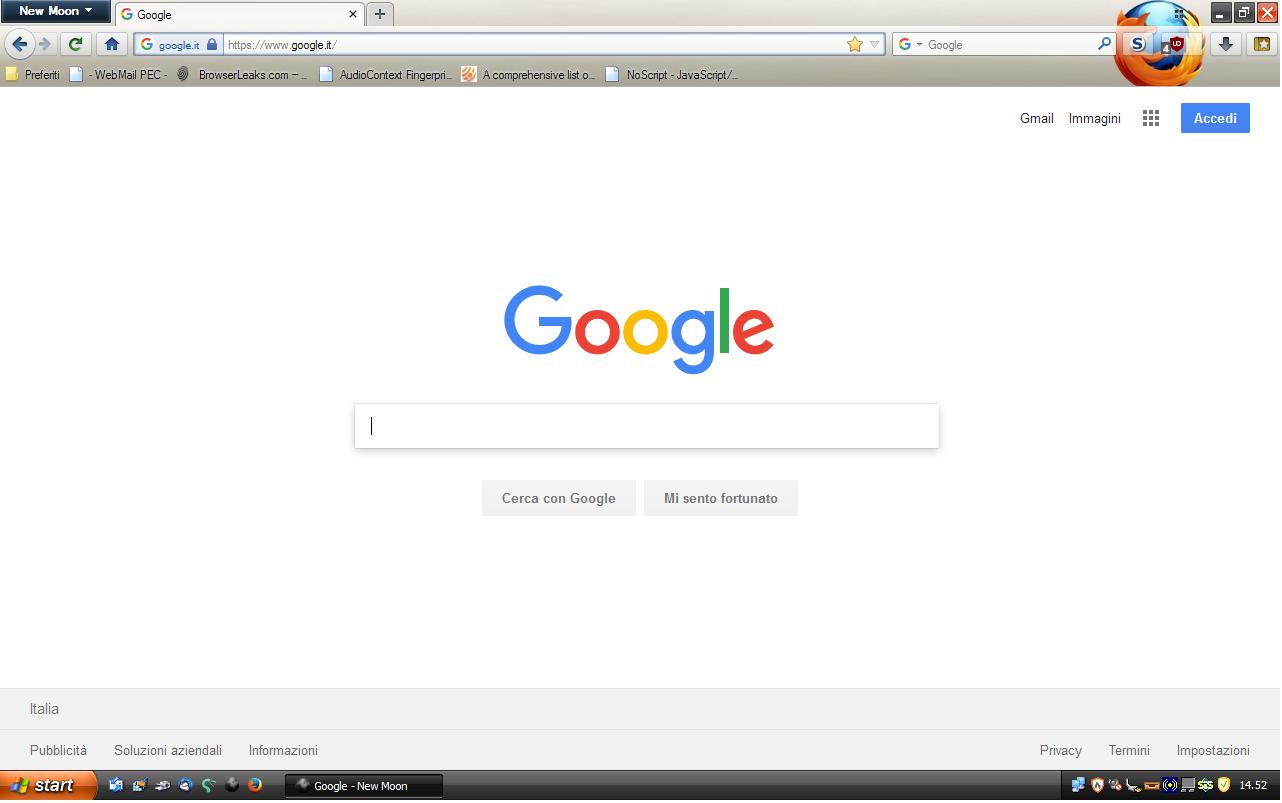The image size is (1282, 803).
Task: Expand the address bar history dropdown
Action: point(875,44)
